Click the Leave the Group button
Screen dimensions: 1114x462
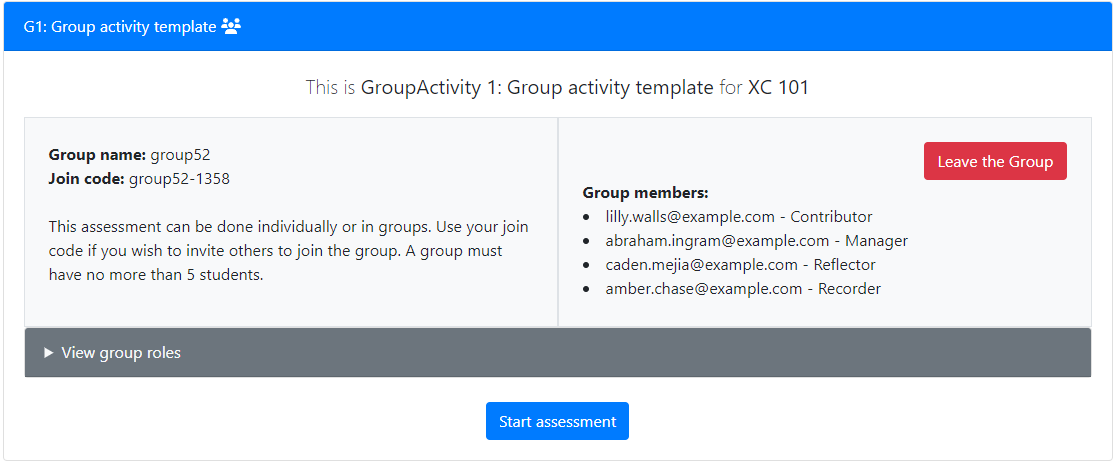pos(995,161)
